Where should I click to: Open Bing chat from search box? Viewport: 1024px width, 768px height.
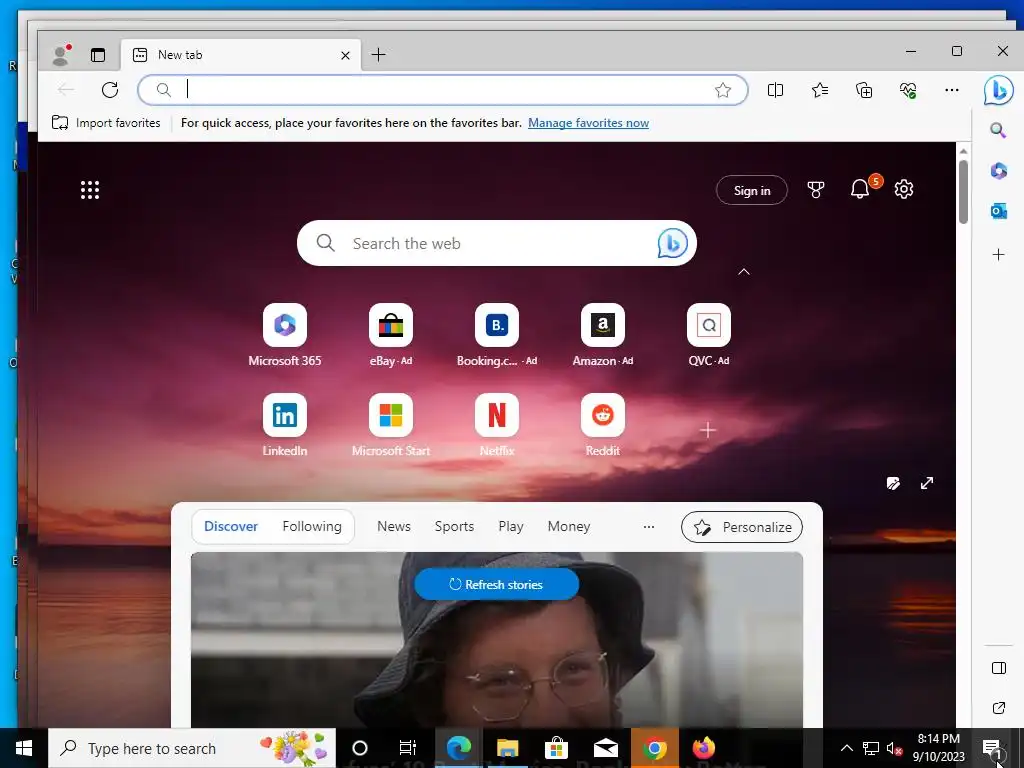(672, 244)
